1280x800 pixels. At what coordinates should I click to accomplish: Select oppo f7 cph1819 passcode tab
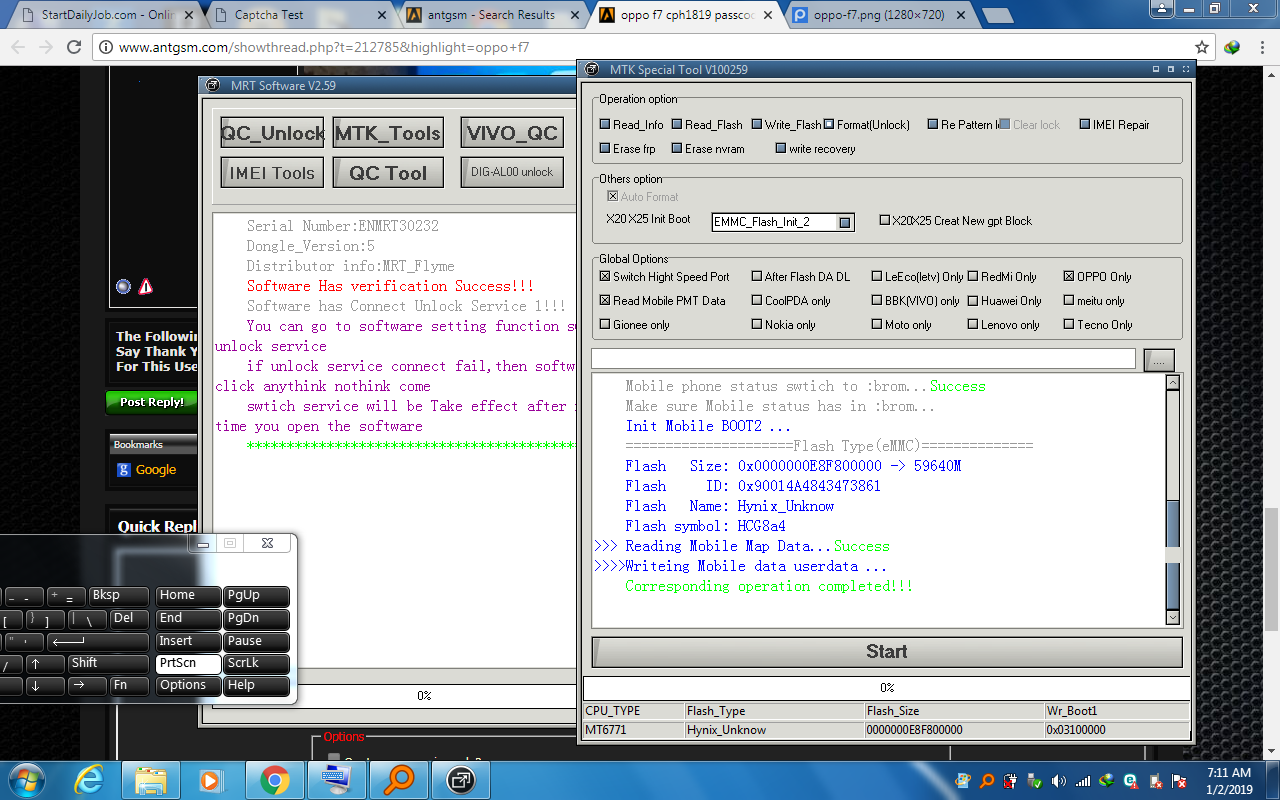[688, 15]
